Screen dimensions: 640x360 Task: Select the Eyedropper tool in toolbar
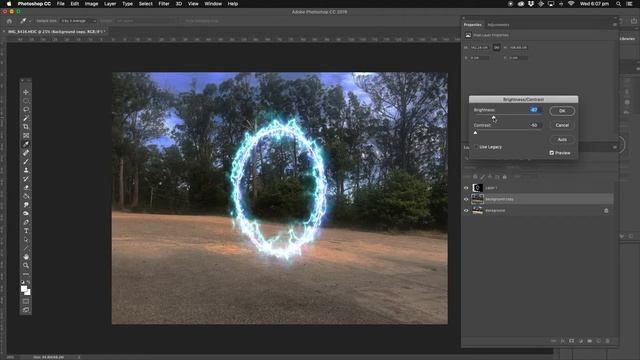tap(26, 144)
